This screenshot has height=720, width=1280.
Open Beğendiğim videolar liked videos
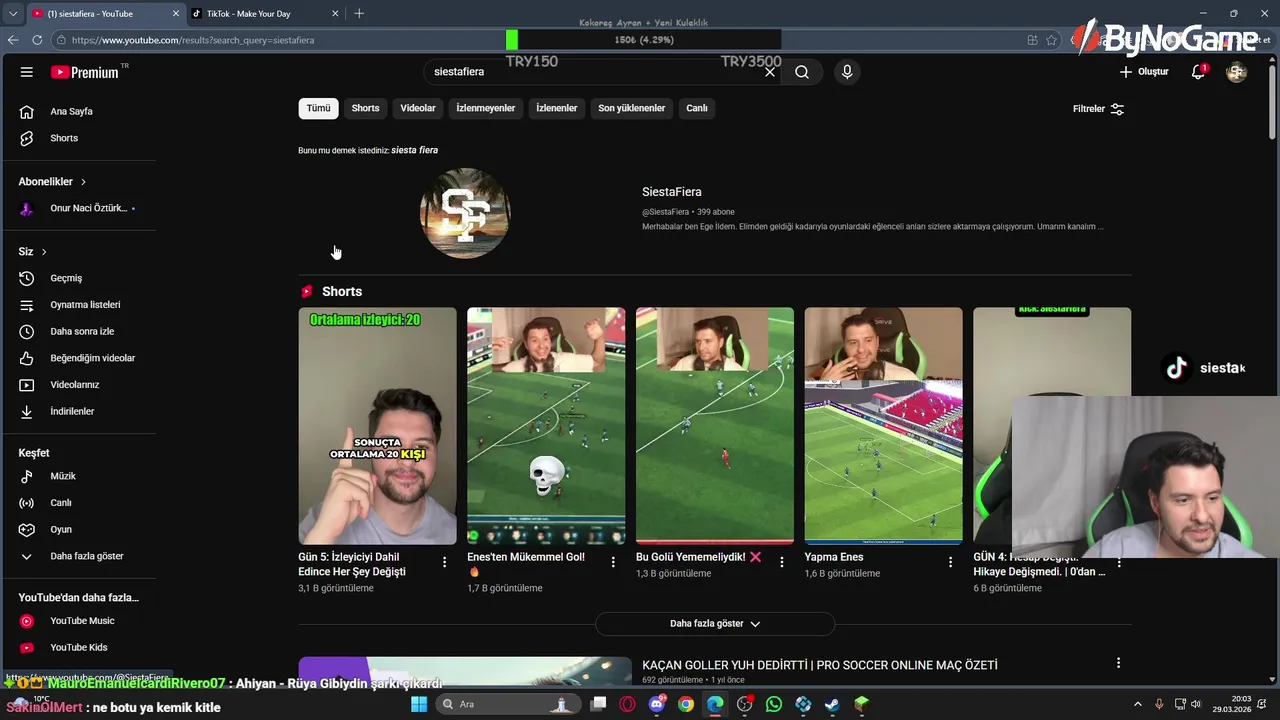(x=80, y=358)
